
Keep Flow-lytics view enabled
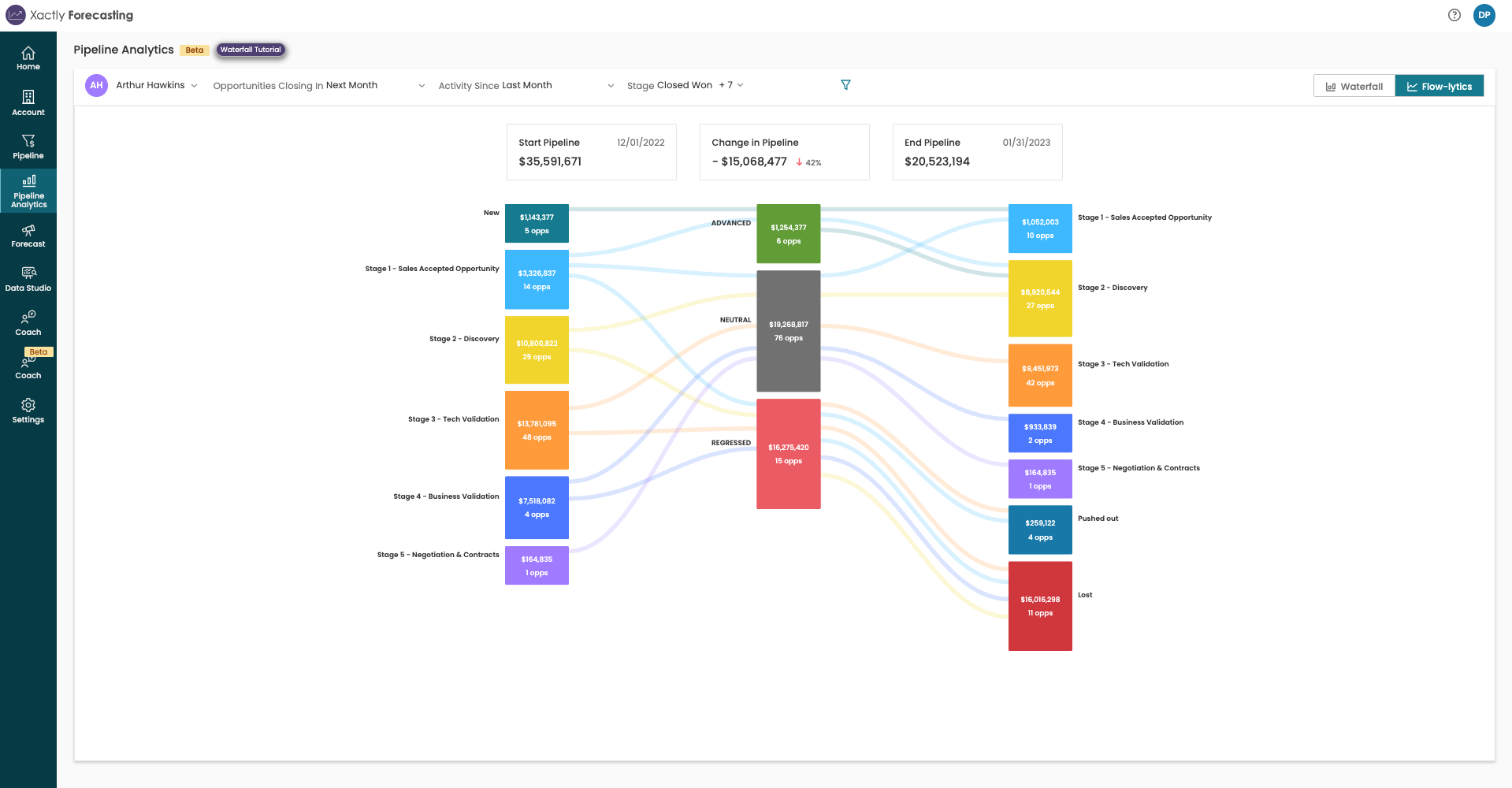tap(1440, 85)
